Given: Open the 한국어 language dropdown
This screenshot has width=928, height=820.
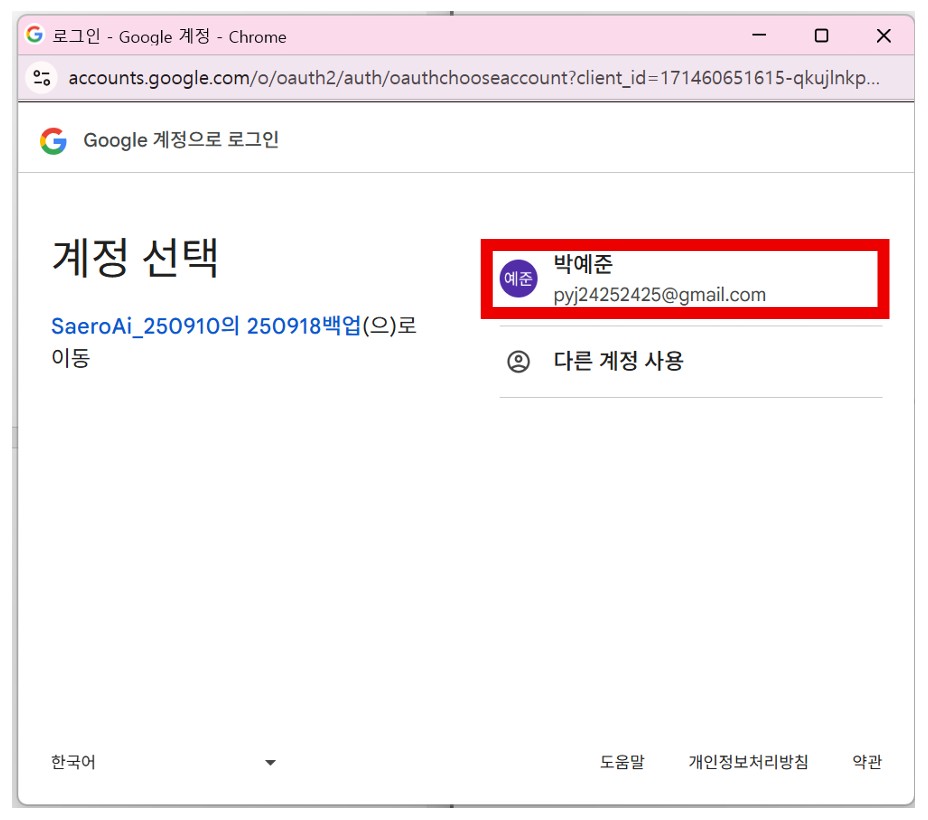Looking at the screenshot, I should pos(163,761).
